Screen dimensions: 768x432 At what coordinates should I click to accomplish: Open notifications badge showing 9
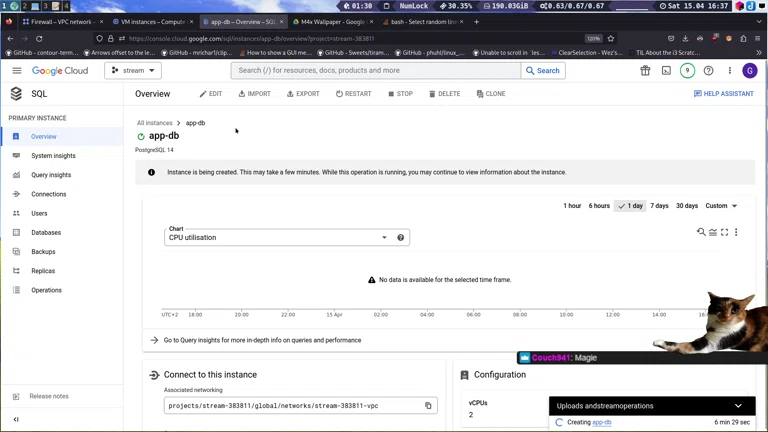687,71
